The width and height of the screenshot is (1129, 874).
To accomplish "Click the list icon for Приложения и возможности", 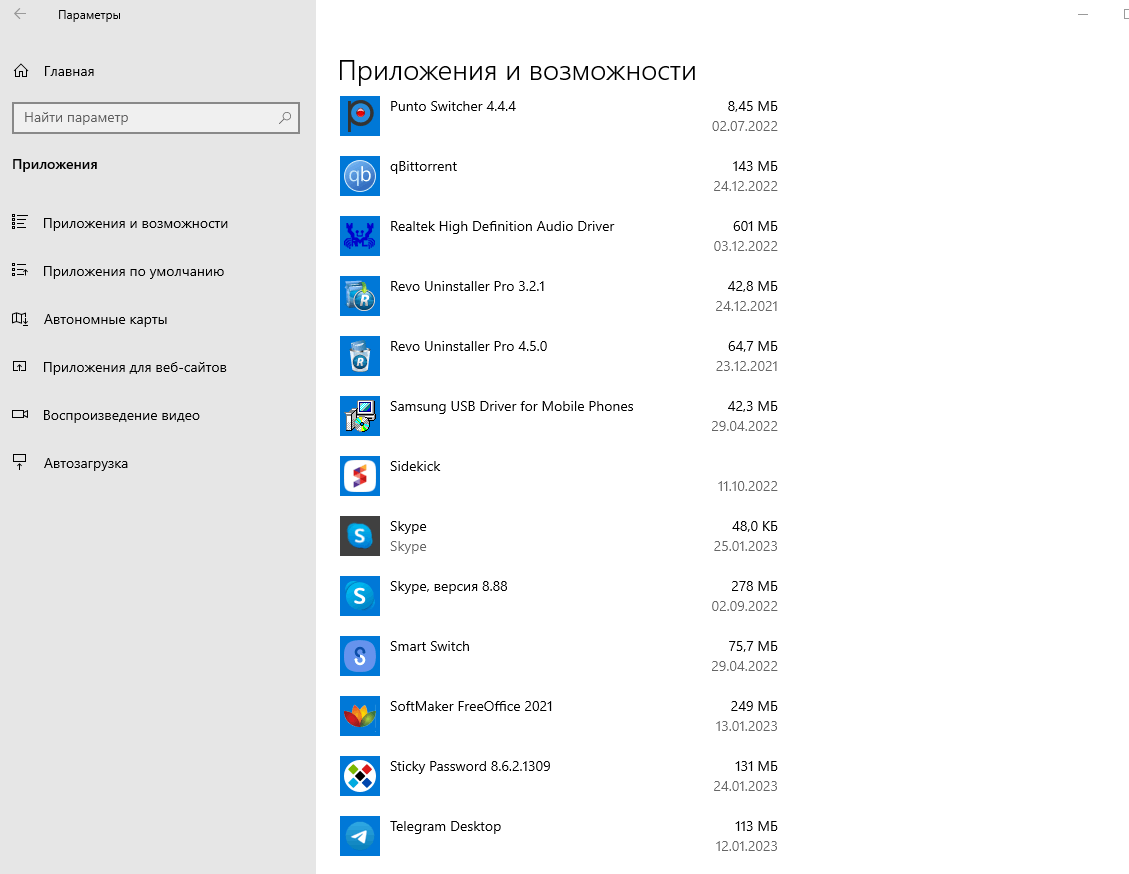I will 19,222.
